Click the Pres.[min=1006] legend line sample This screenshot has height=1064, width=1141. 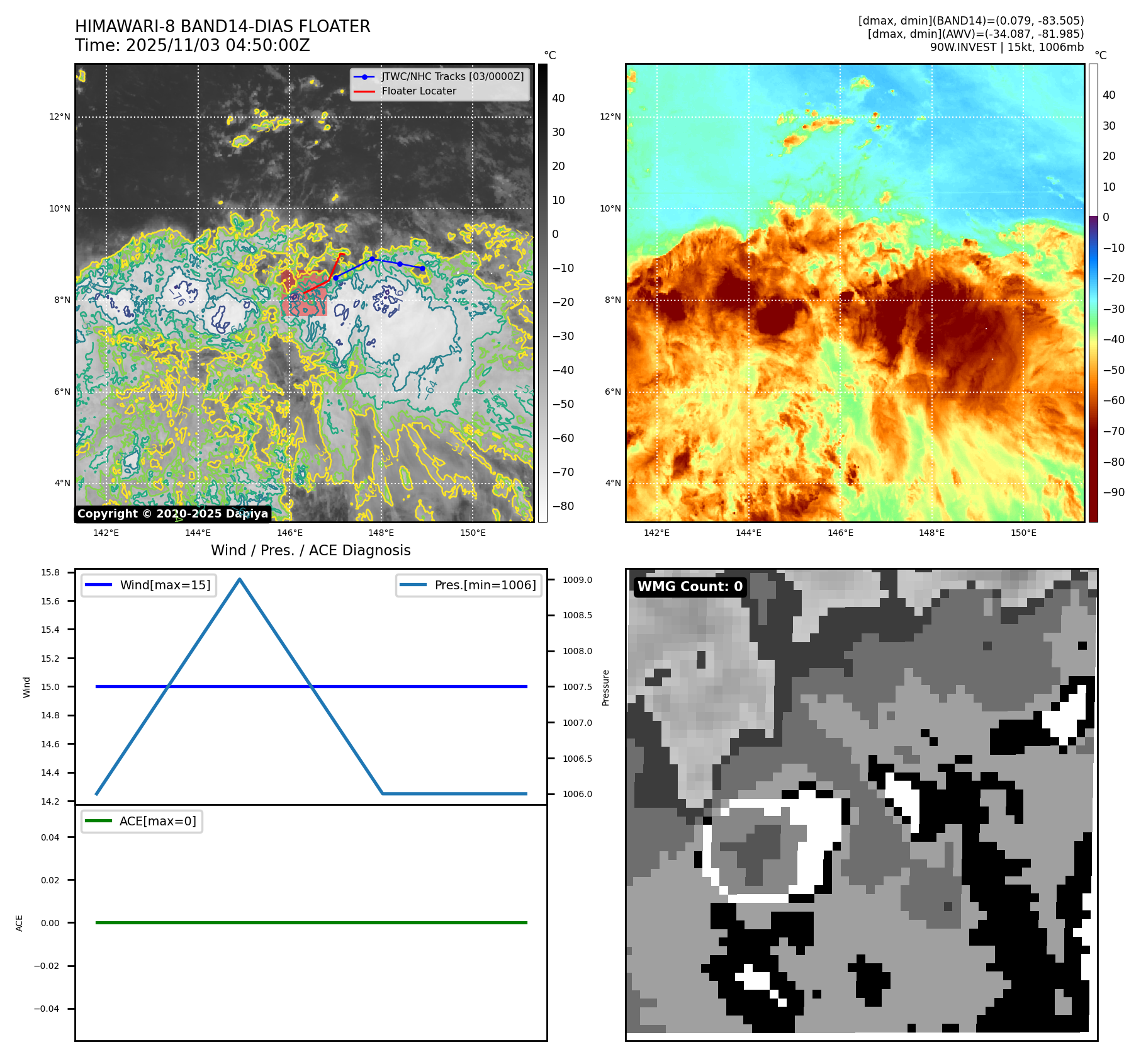coord(413,585)
